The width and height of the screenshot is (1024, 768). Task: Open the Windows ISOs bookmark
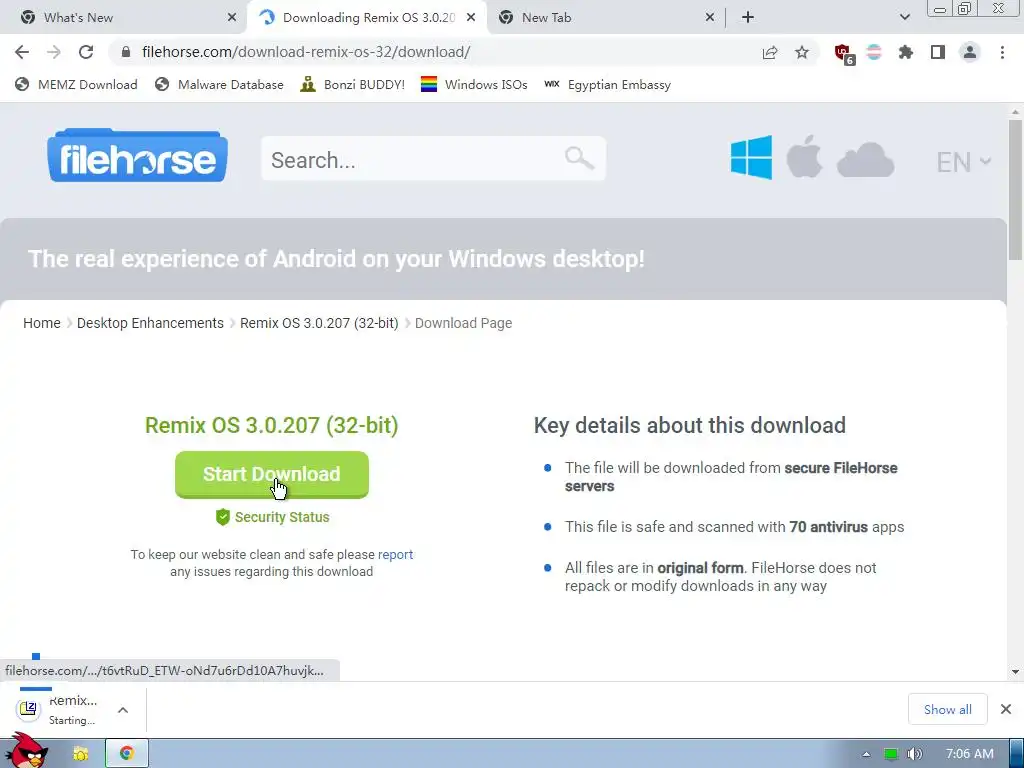(474, 85)
